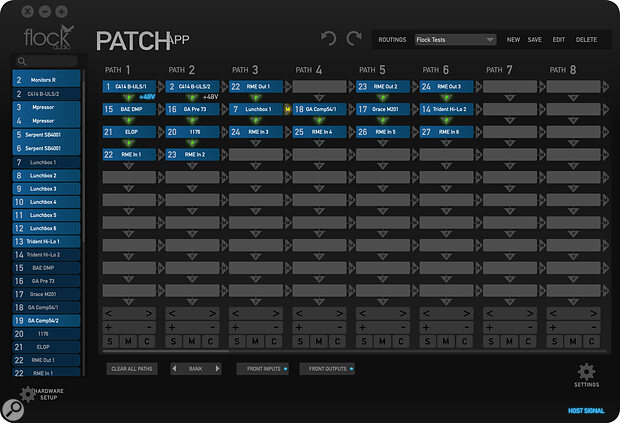Click the green arrow below ELOP in Path 1
Screen dimensions: 620x423
129,143
